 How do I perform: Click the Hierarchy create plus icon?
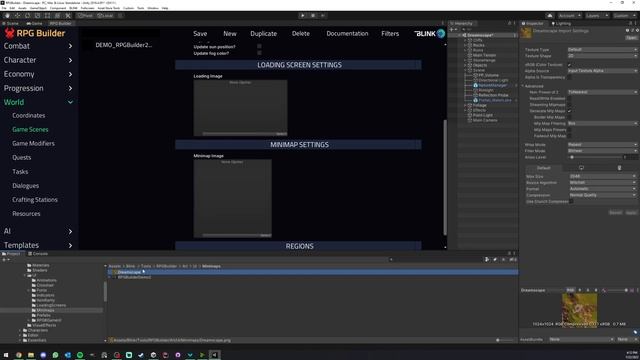click(x=452, y=29)
